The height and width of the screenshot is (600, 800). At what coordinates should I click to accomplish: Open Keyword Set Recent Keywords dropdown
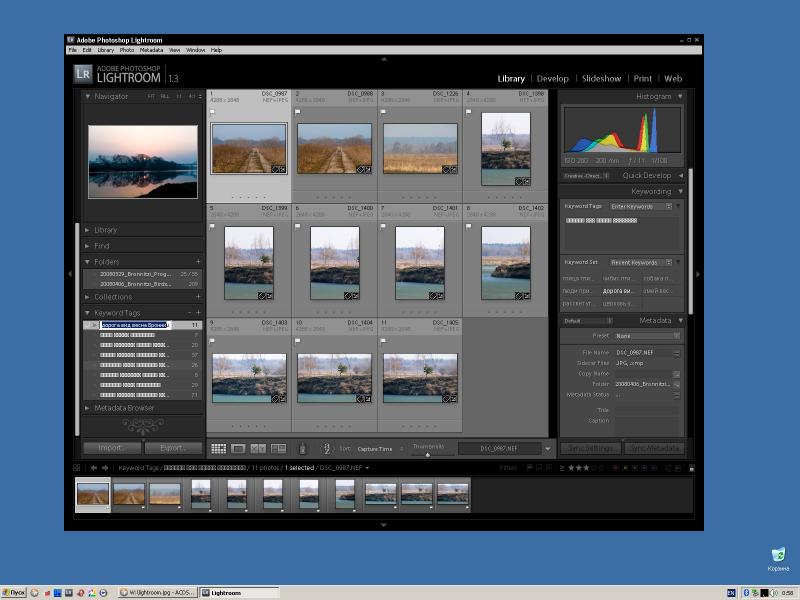641,262
